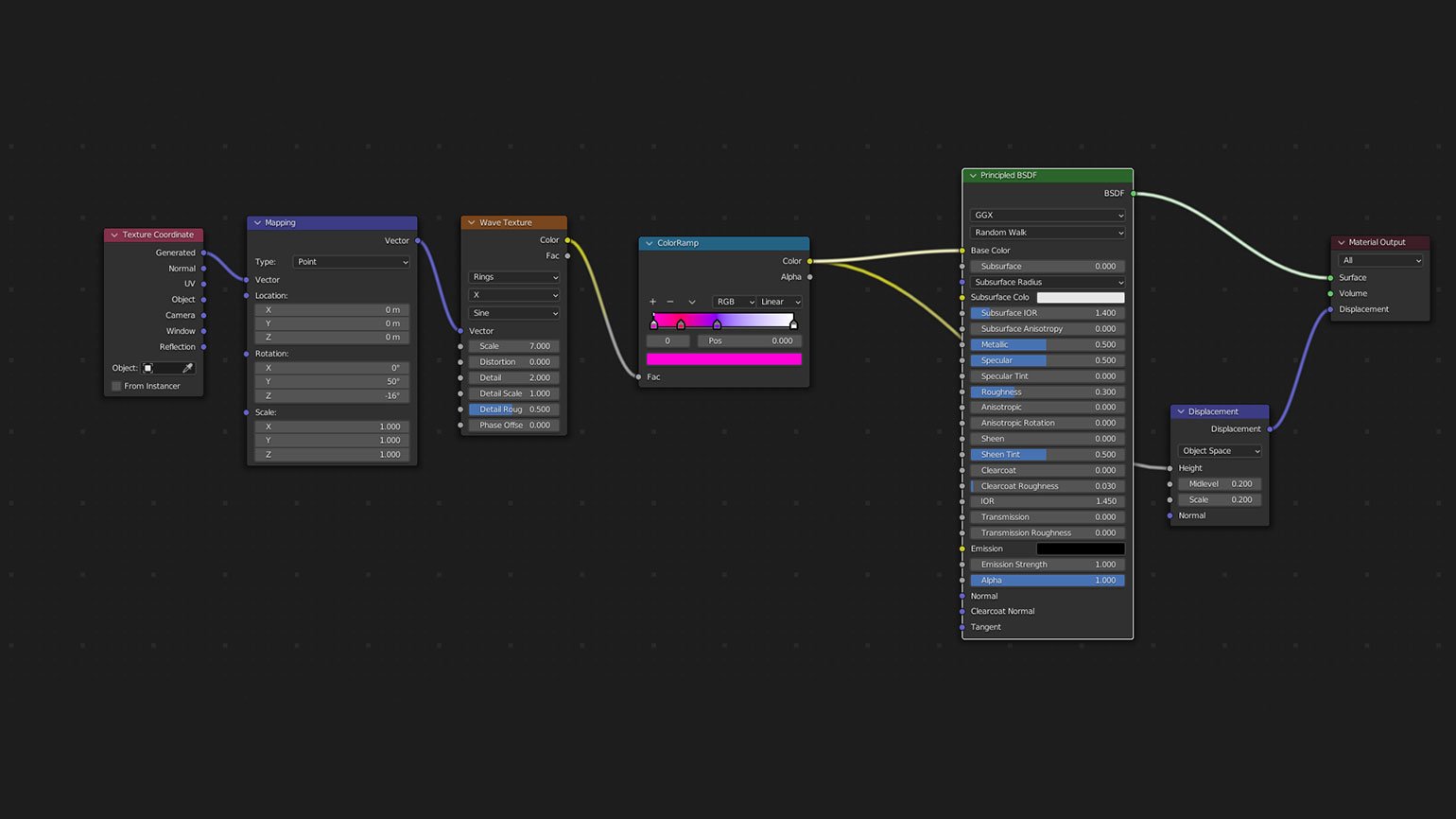Click the Emission Strength 1.000 field

pos(1048,565)
